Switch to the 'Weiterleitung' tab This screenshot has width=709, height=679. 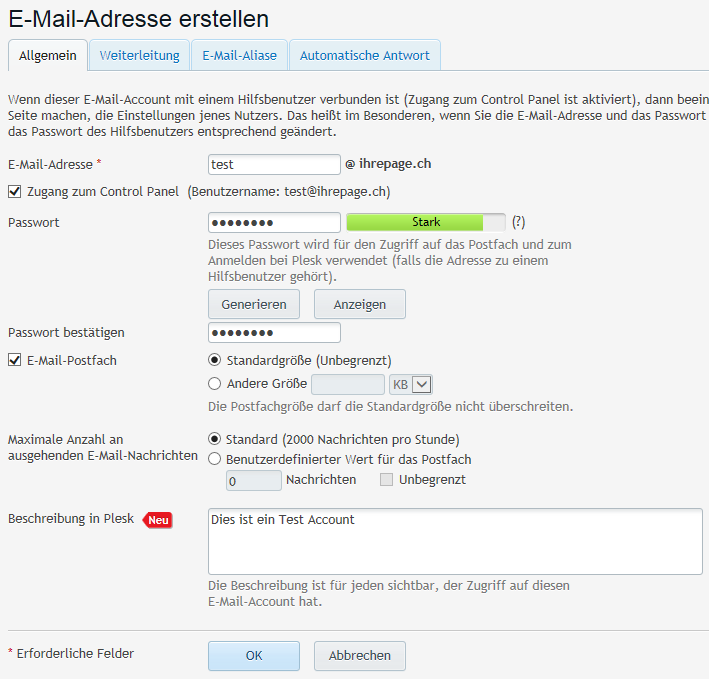[x=139, y=56]
